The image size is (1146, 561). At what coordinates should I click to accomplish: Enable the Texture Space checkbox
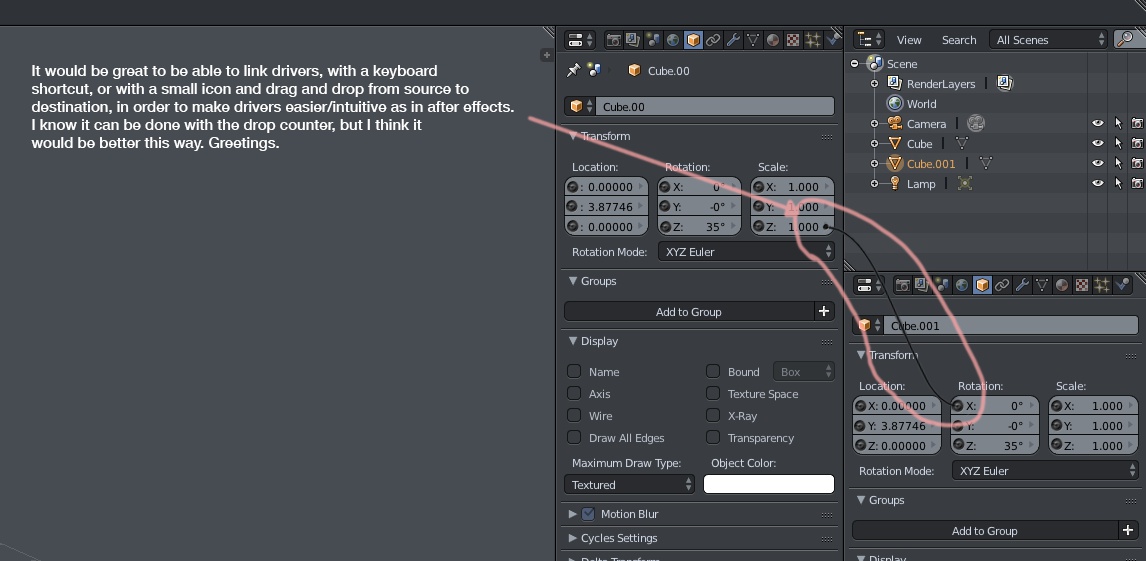click(x=713, y=393)
